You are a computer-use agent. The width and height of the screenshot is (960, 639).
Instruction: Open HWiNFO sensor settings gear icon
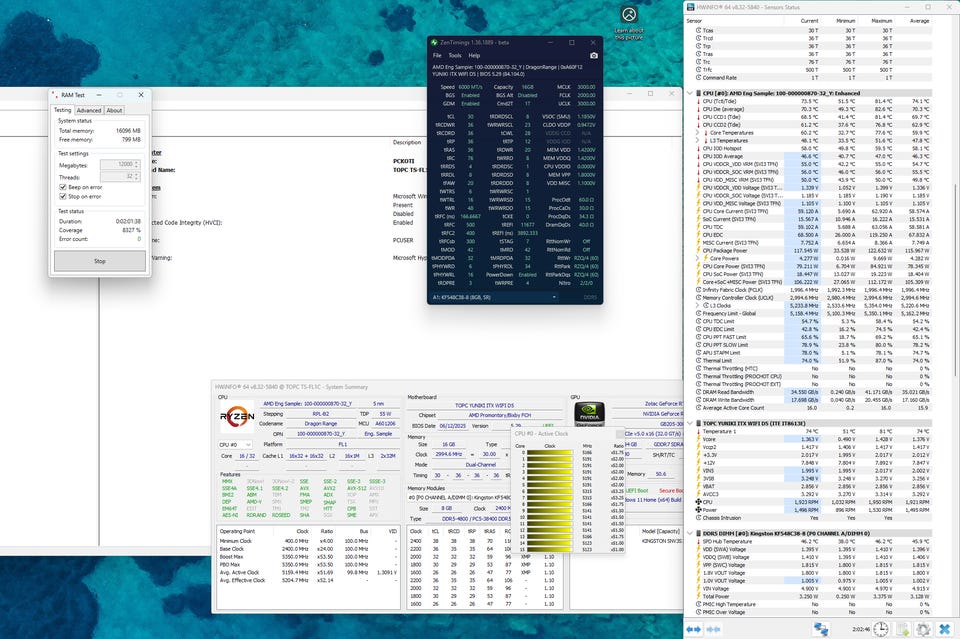[x=924, y=628]
